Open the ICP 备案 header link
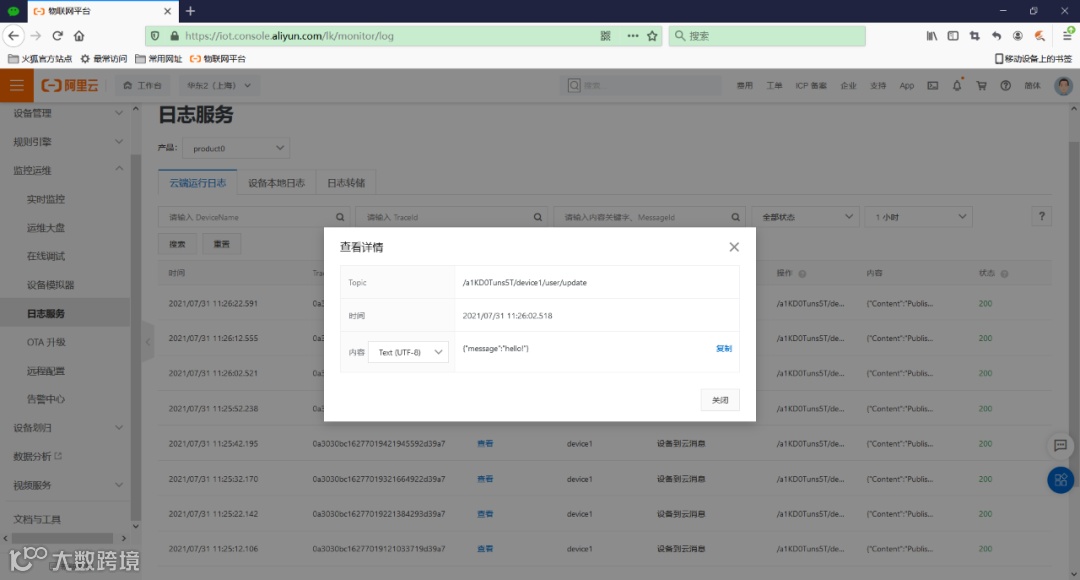Screen dimensions: 1080x580 click(x=811, y=85)
